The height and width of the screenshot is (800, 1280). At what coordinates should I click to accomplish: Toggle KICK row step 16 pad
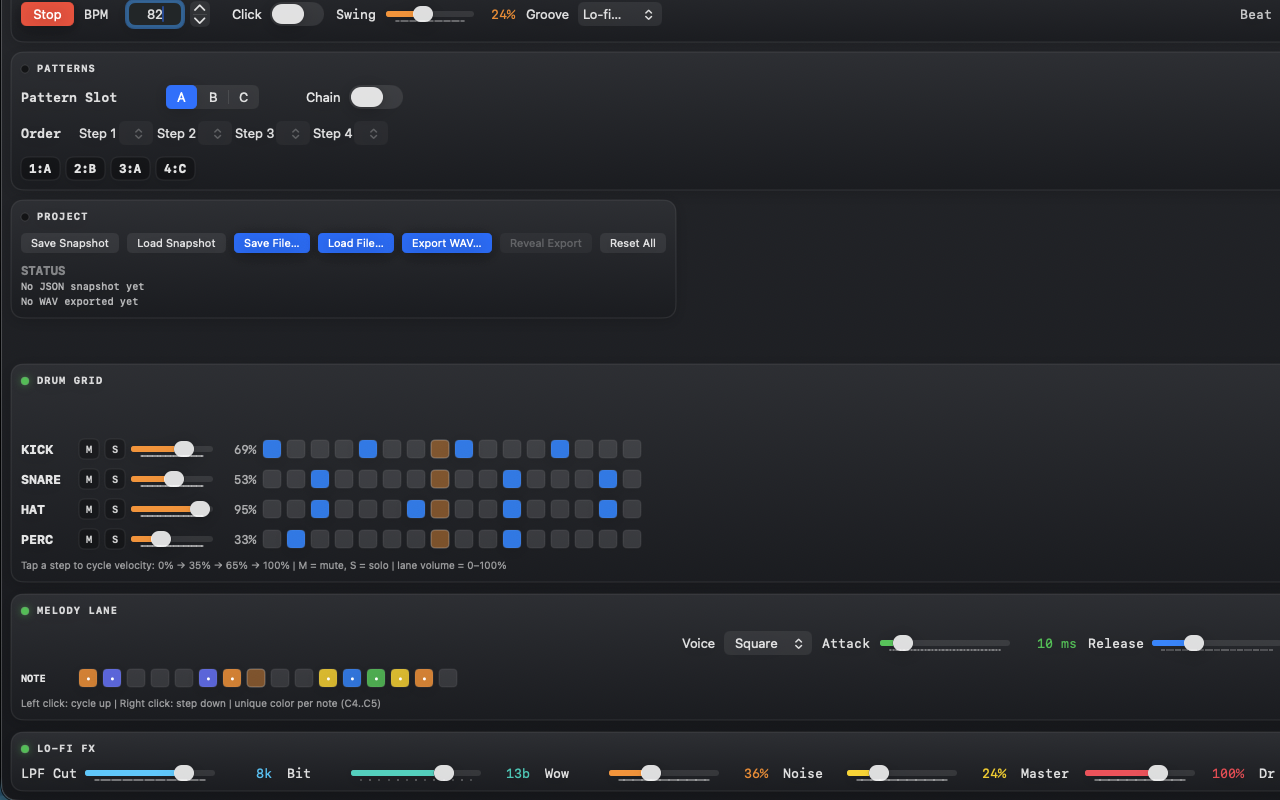(x=632, y=449)
